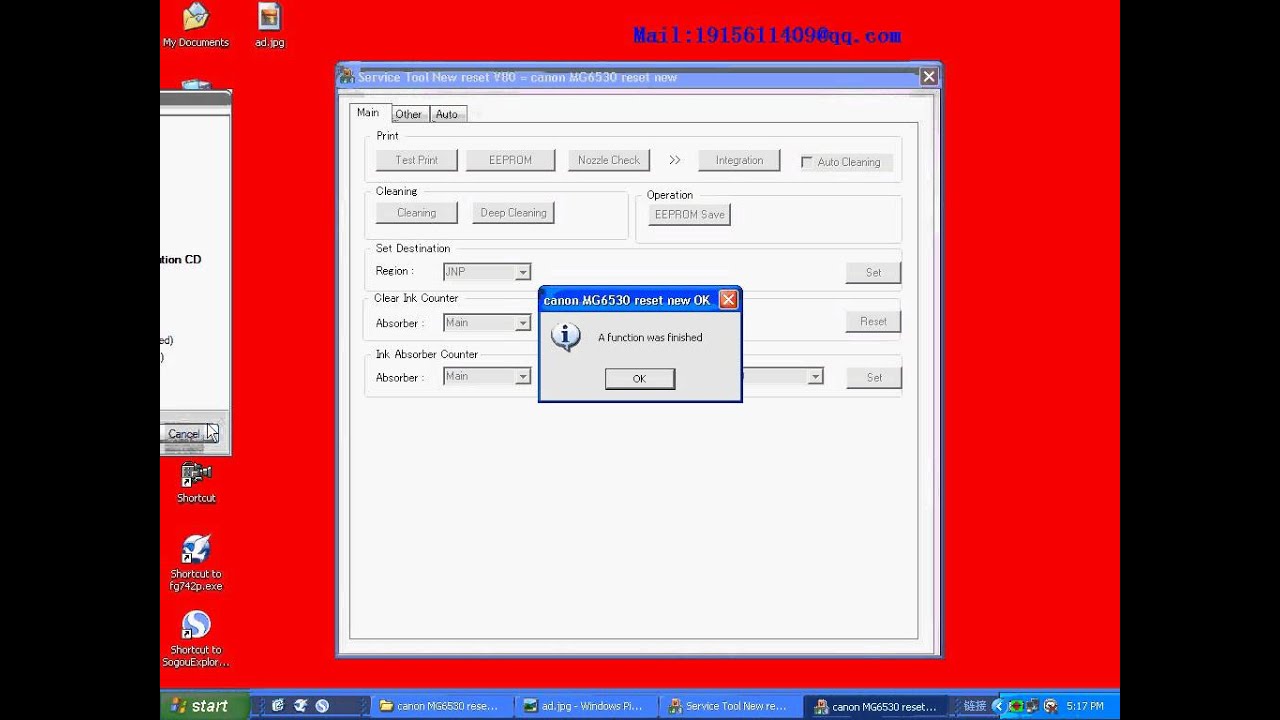Click Reset button for Clear Ink Counter
The width and height of the screenshot is (1280, 720).
pyautogui.click(x=873, y=321)
